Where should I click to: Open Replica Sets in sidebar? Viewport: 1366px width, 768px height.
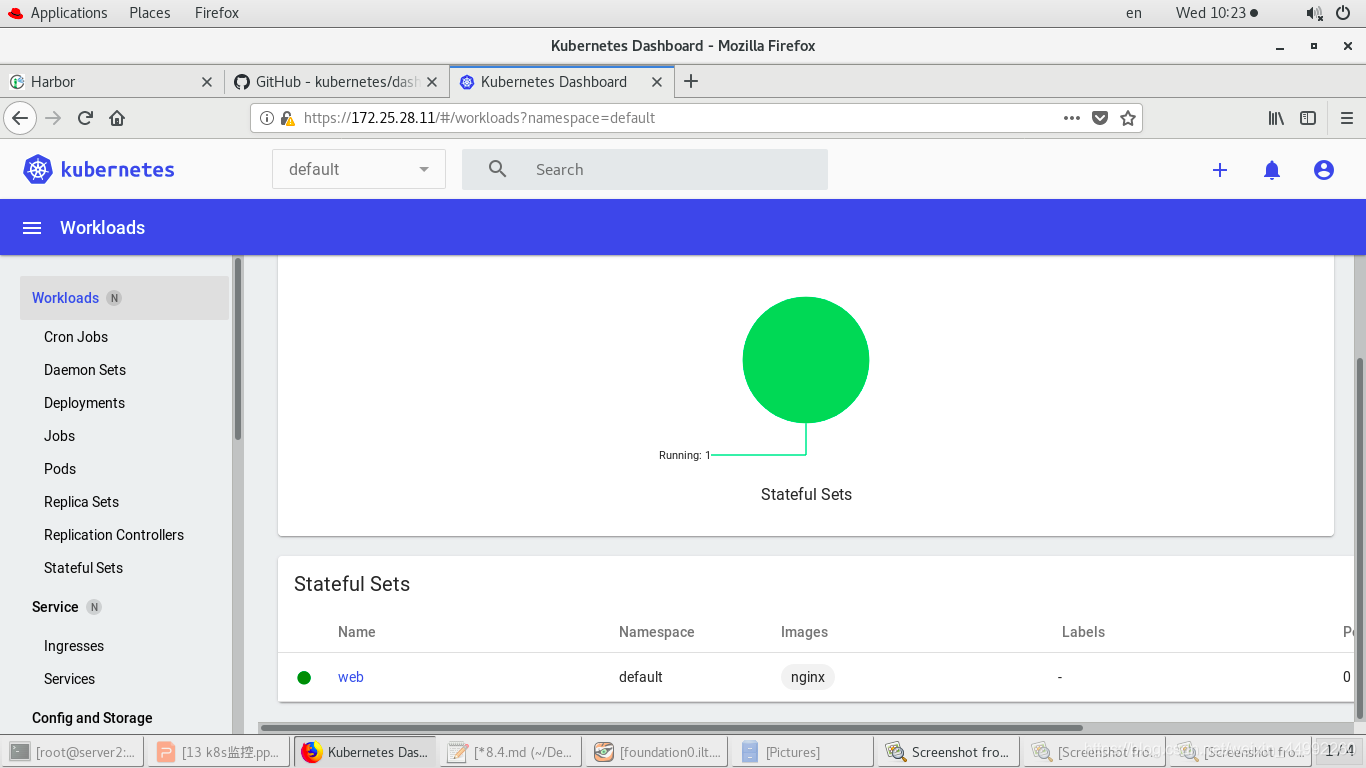click(81, 502)
